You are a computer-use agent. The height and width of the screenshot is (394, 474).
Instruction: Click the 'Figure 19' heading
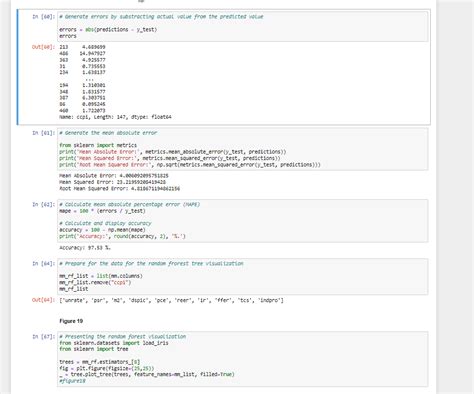pyautogui.click(x=71, y=321)
